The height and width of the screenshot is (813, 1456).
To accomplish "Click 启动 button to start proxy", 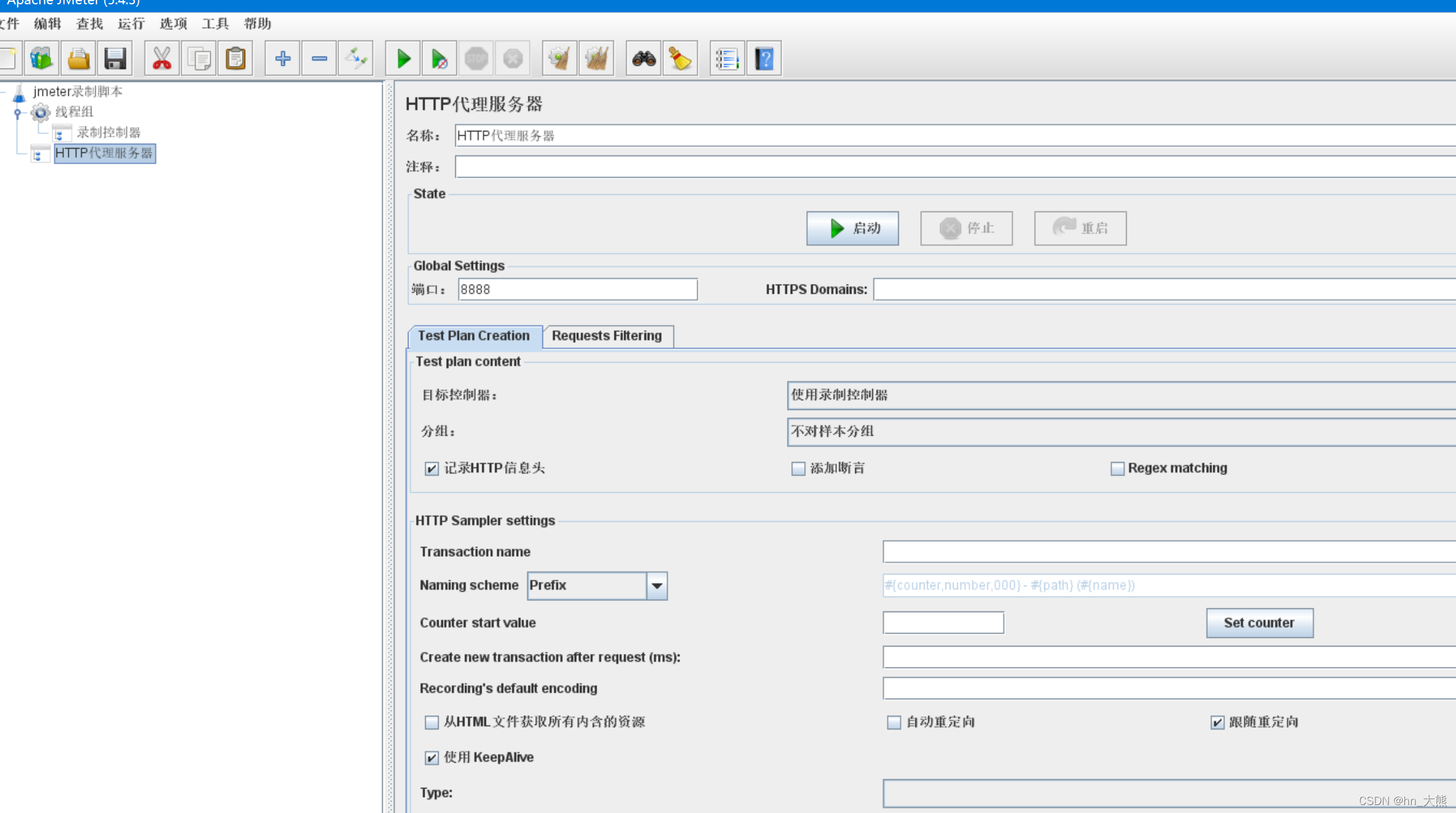I will pyautogui.click(x=852, y=228).
